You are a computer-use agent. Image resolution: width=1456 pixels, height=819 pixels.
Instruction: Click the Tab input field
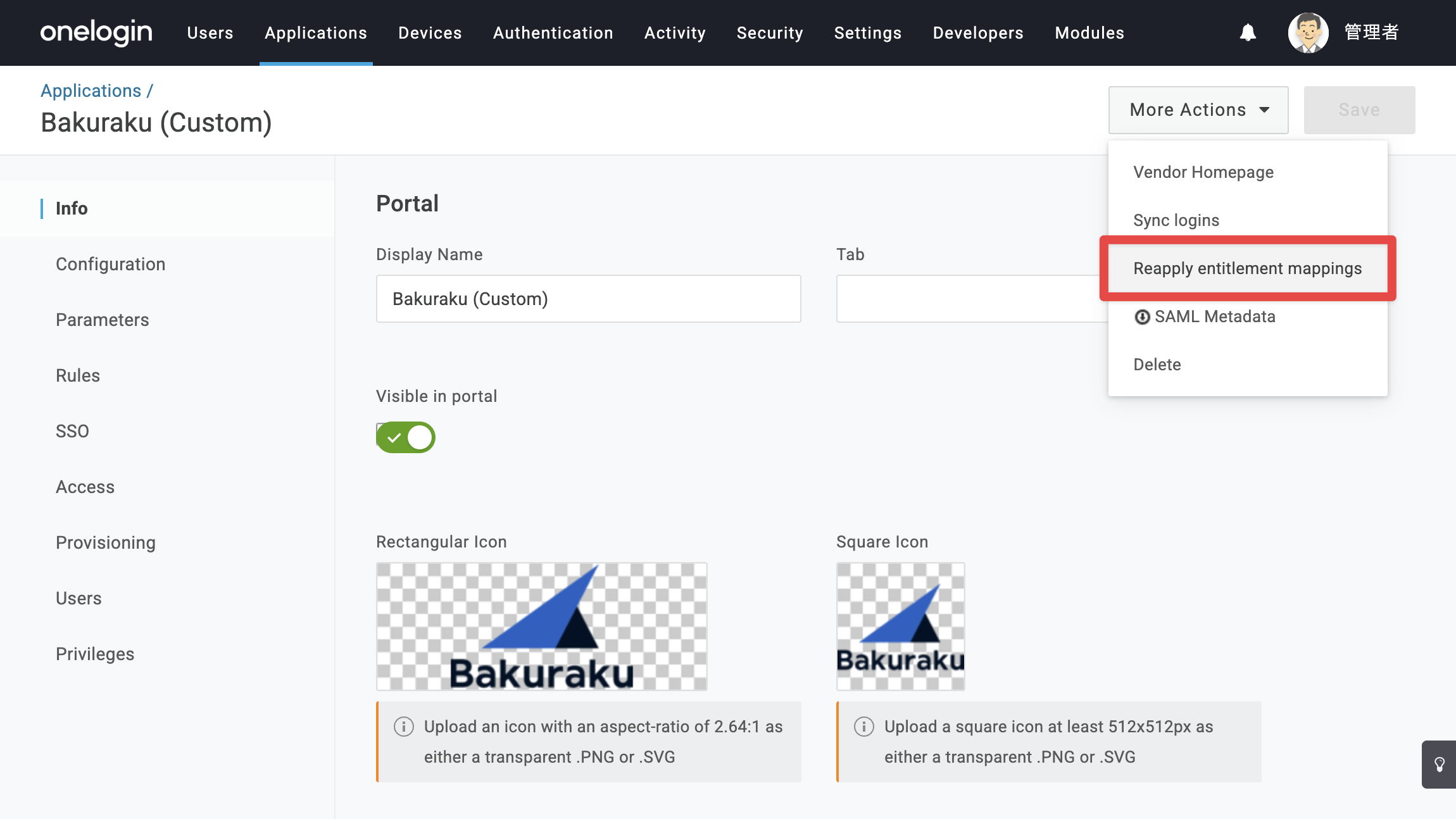point(972,299)
